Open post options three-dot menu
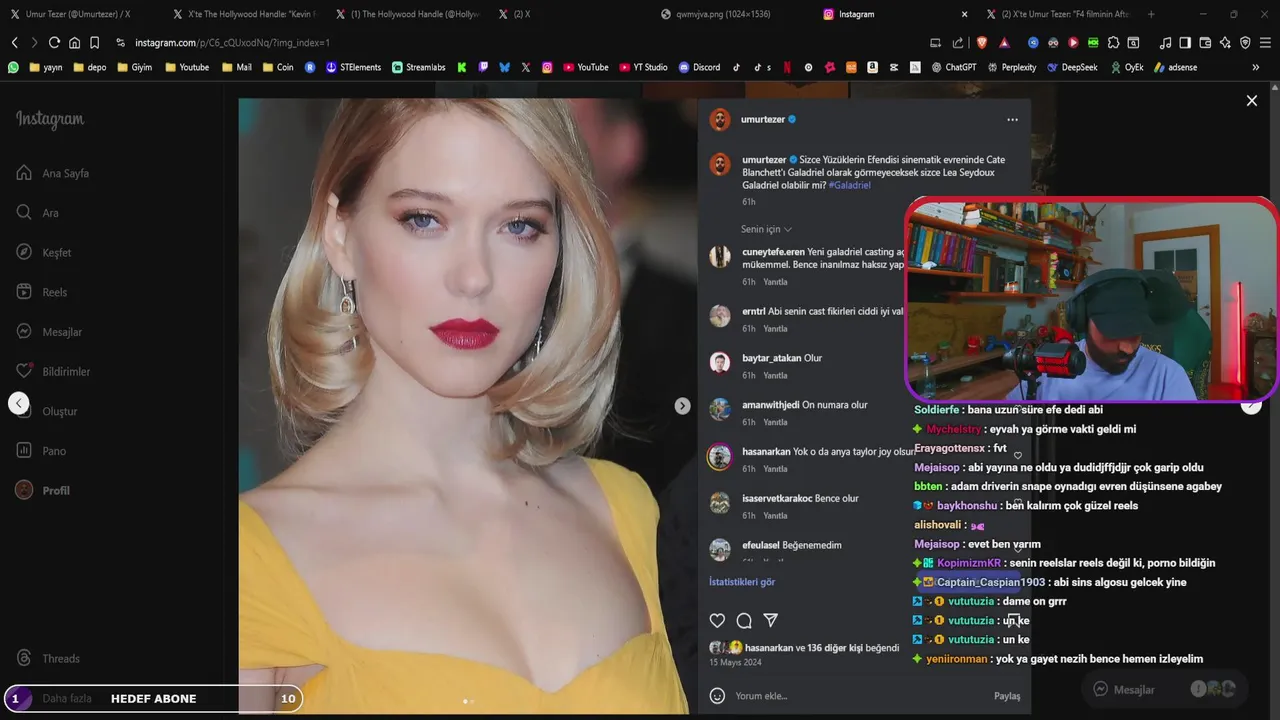Screen dimensions: 1280x720 [x=1012, y=119]
